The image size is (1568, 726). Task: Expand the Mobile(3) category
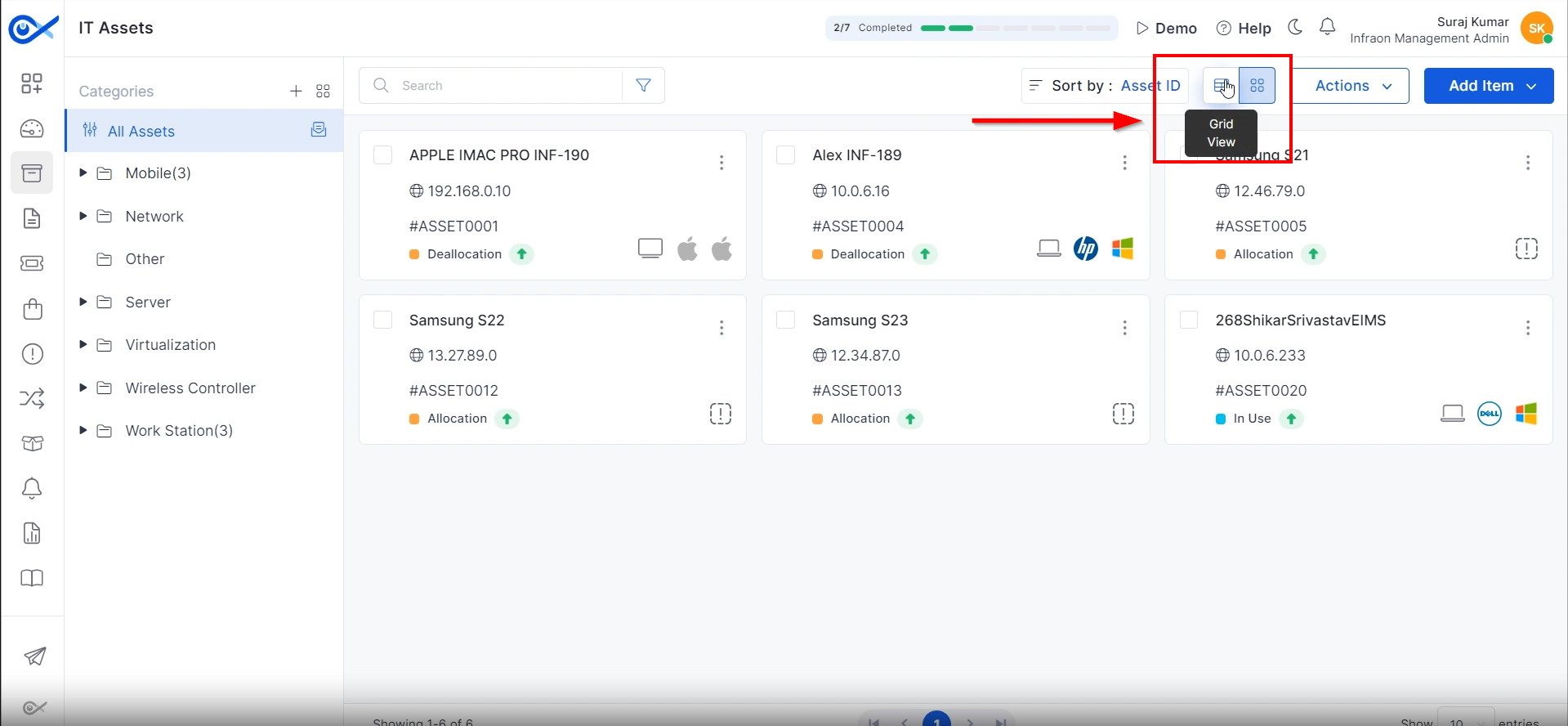83,173
